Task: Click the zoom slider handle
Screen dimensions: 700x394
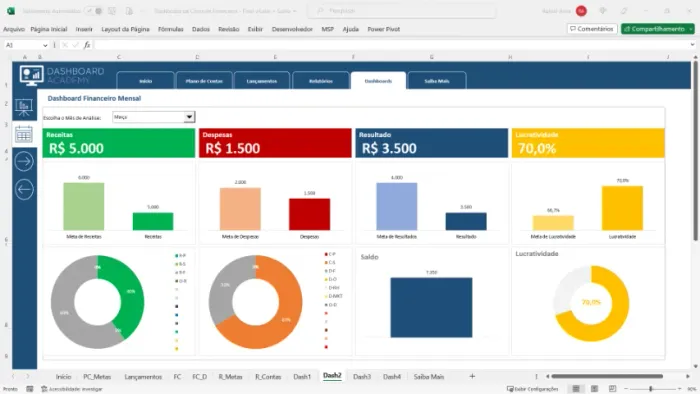Action: pyautogui.click(x=651, y=389)
